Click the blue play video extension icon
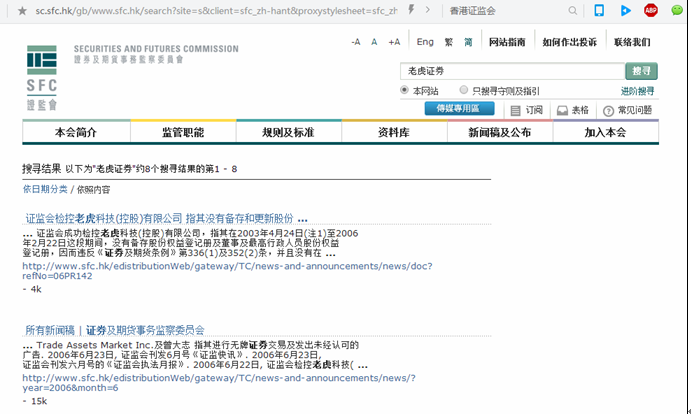691x414 pixels. [x=625, y=10]
